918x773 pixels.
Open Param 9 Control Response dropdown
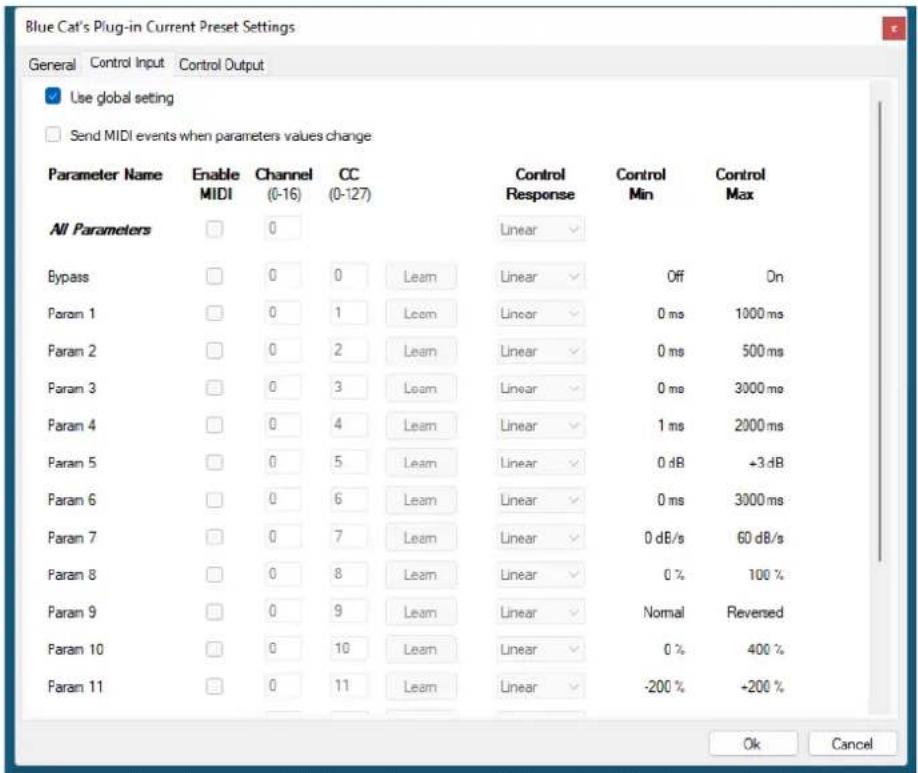pos(540,613)
